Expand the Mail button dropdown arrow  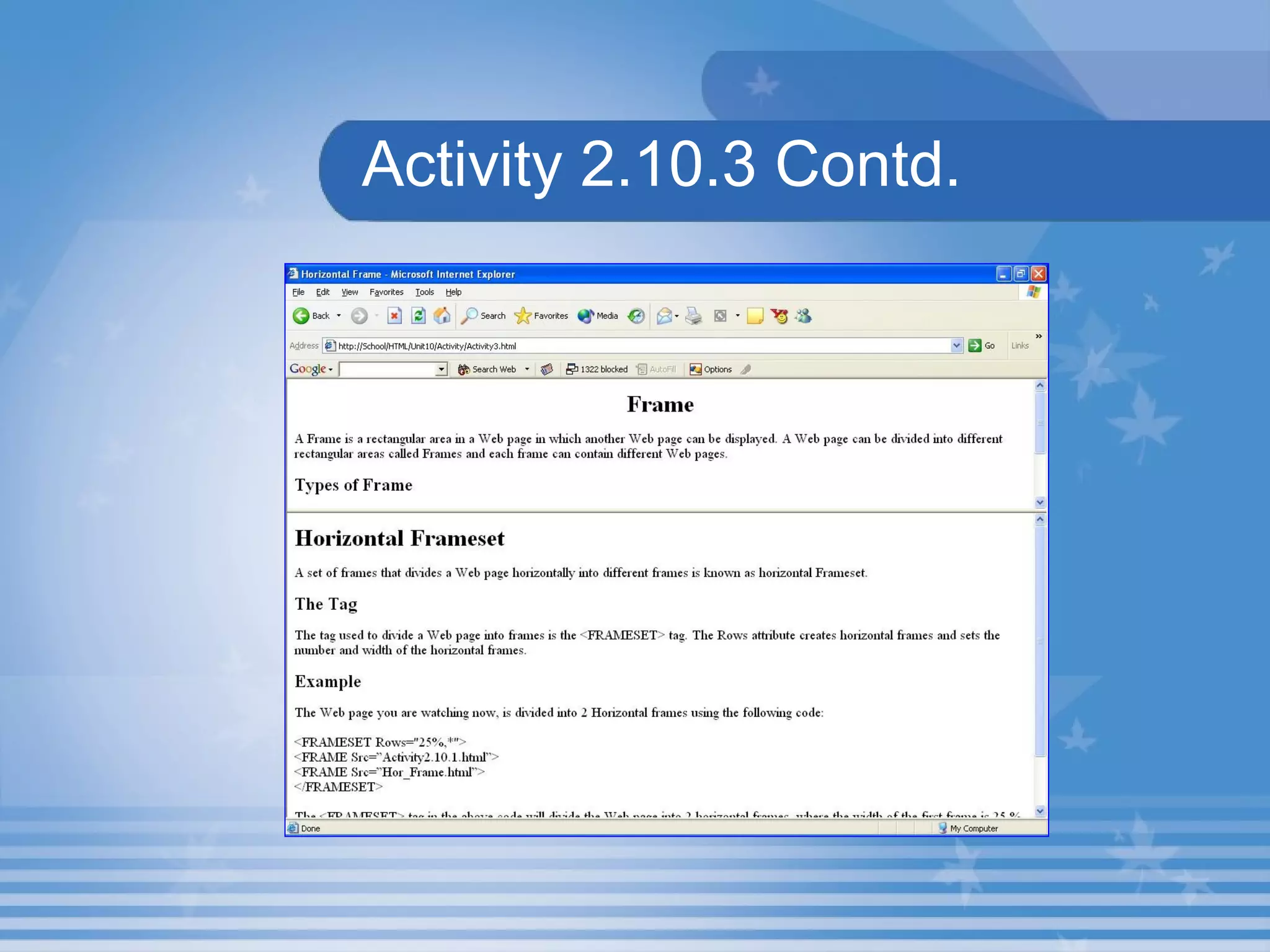(677, 316)
